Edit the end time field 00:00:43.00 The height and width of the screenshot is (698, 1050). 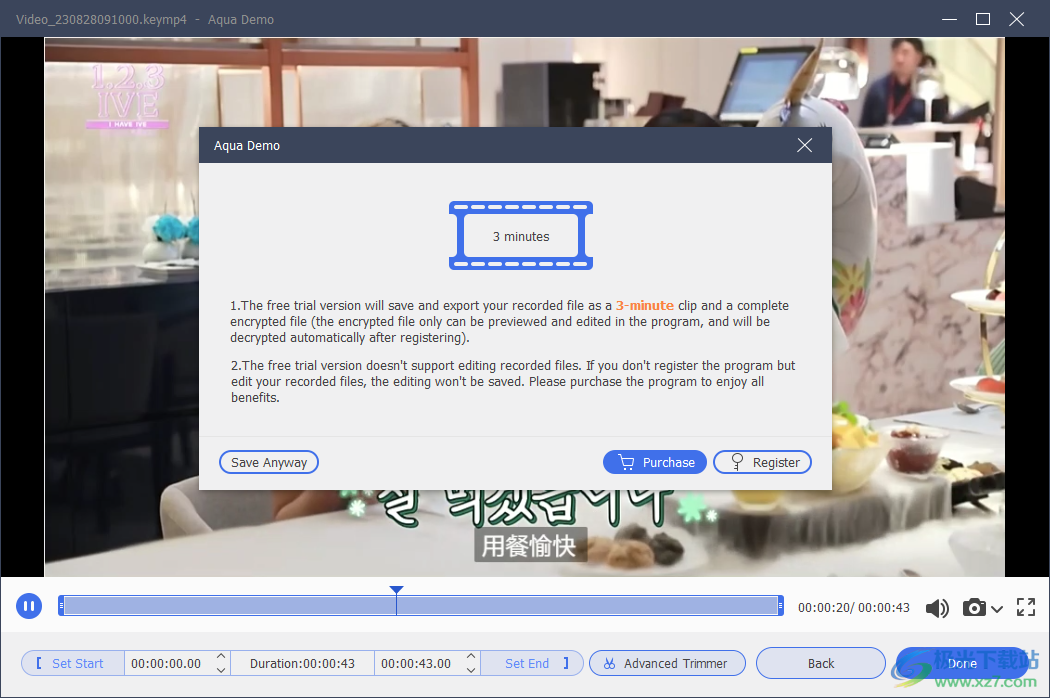point(416,663)
